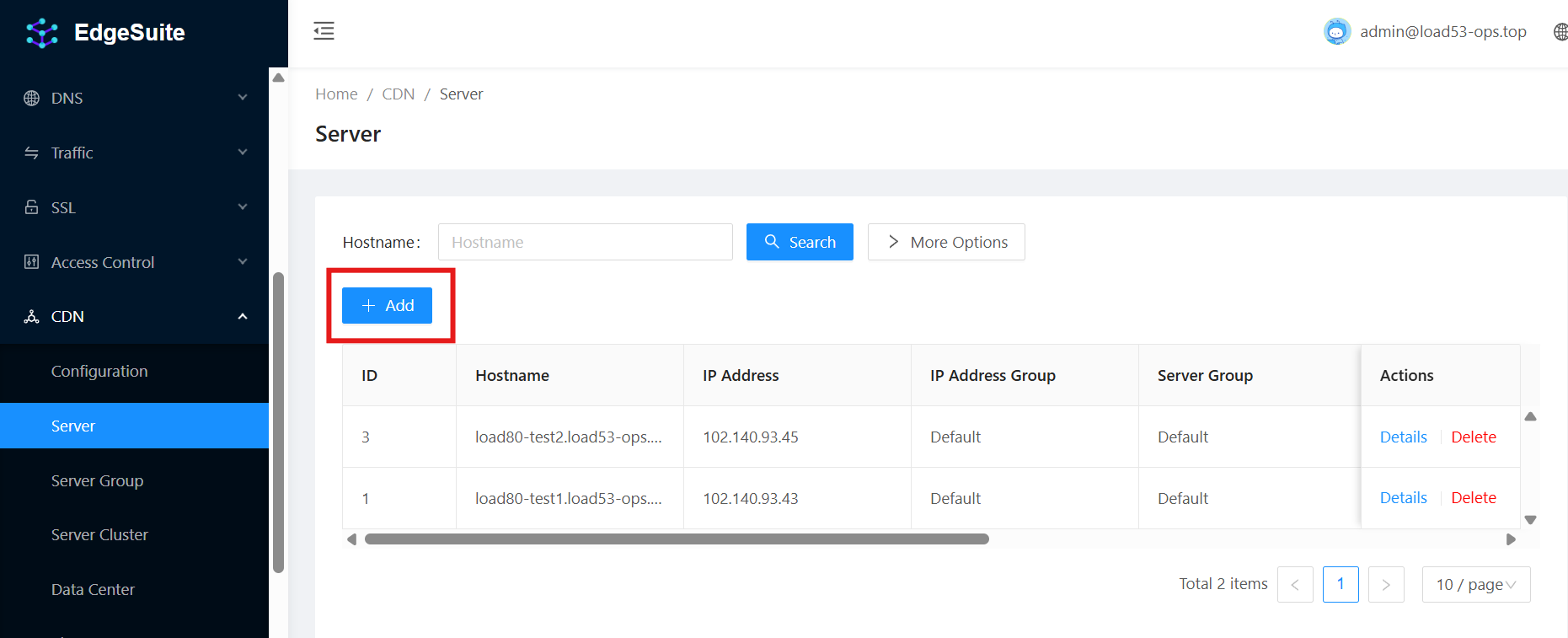The height and width of the screenshot is (638, 1568).
Task: Collapse sidebar with the menu fold icon
Action: [324, 31]
